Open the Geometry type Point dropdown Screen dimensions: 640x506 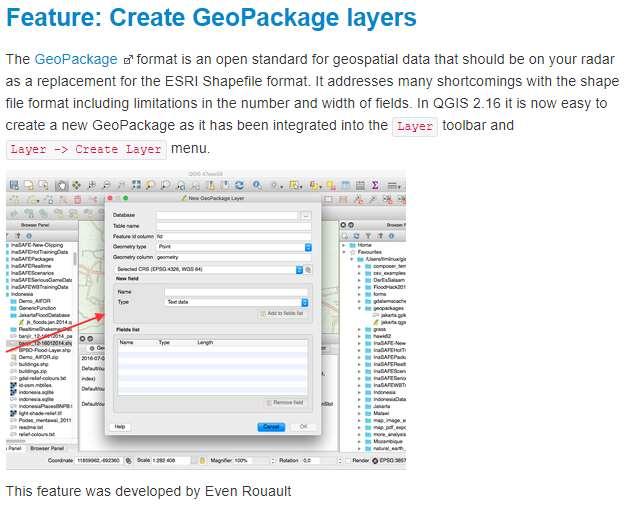coord(234,247)
